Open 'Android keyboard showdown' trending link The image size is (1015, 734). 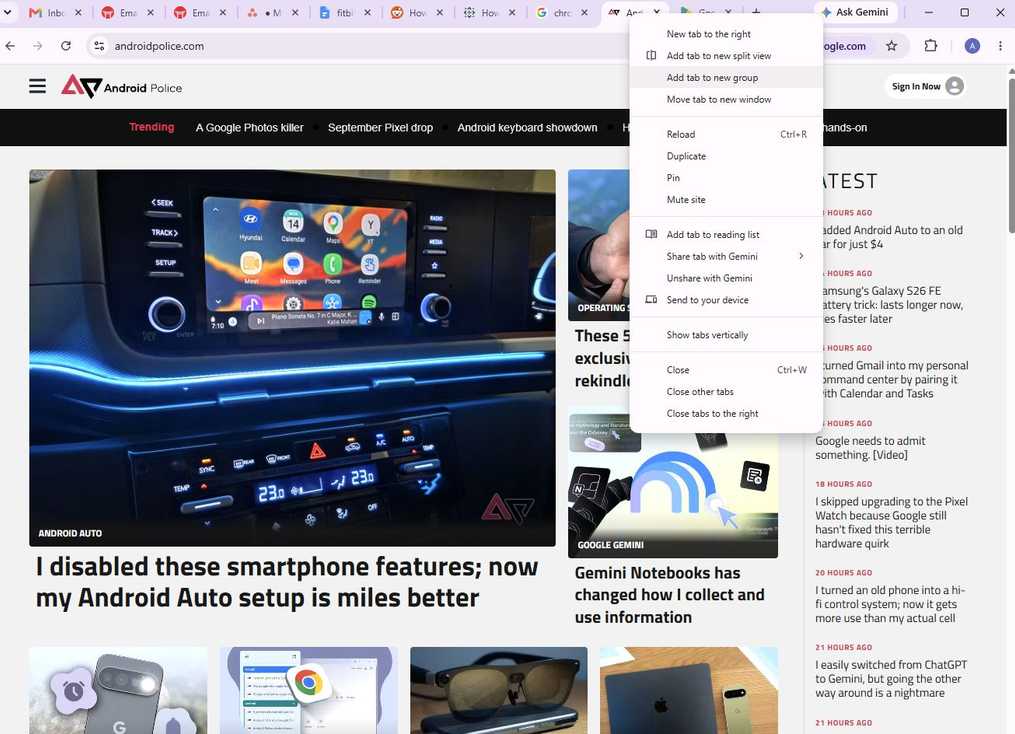[527, 128]
